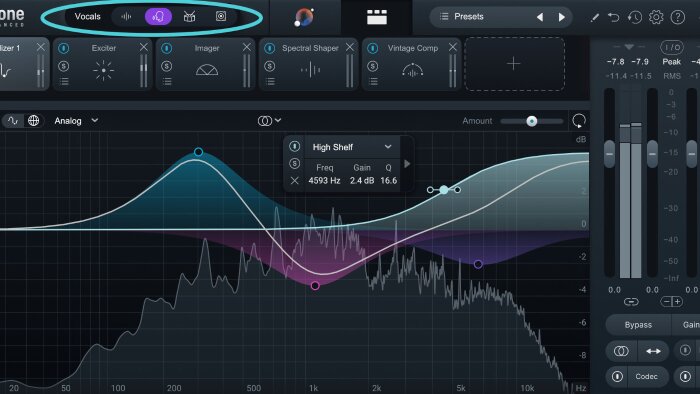Screen dimensions: 700x394
Task: Click the minus-plus gain match icon
Action: pyautogui.click(x=671, y=302)
